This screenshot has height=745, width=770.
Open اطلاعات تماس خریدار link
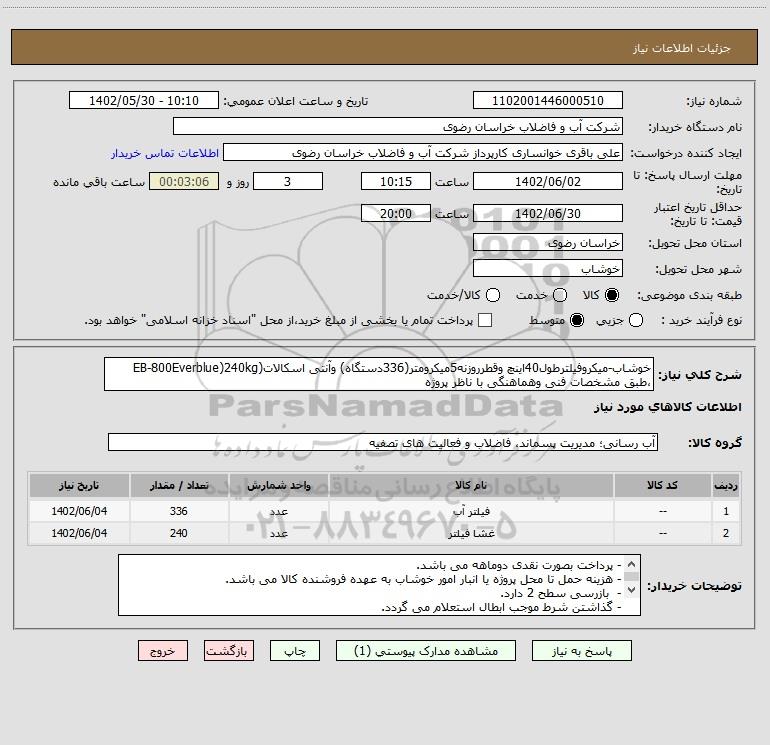tap(165, 153)
